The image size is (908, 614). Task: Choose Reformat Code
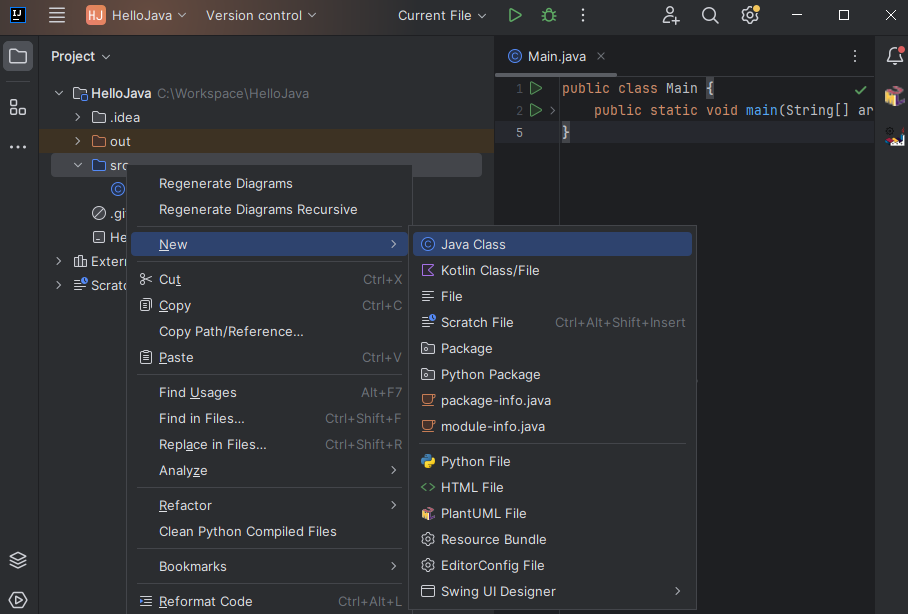(x=269, y=602)
